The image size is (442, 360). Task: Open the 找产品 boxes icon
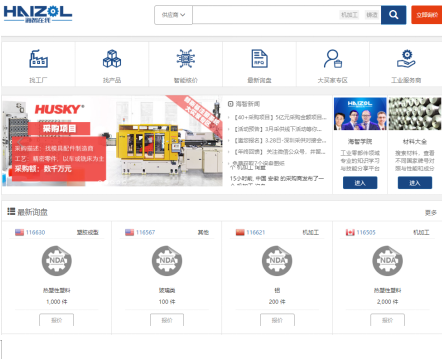tap(112, 59)
